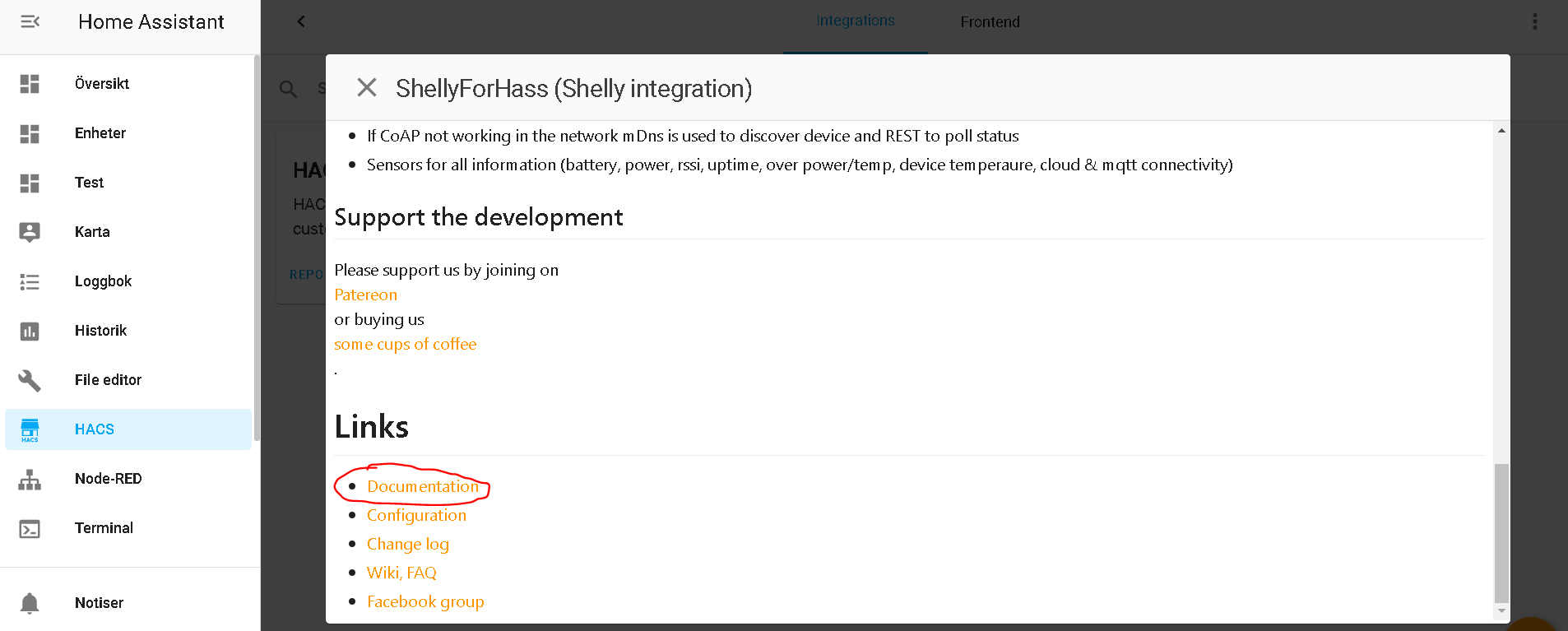Open the Översikt dashboard icon
Screen dimensions: 1568x631
coord(30,83)
